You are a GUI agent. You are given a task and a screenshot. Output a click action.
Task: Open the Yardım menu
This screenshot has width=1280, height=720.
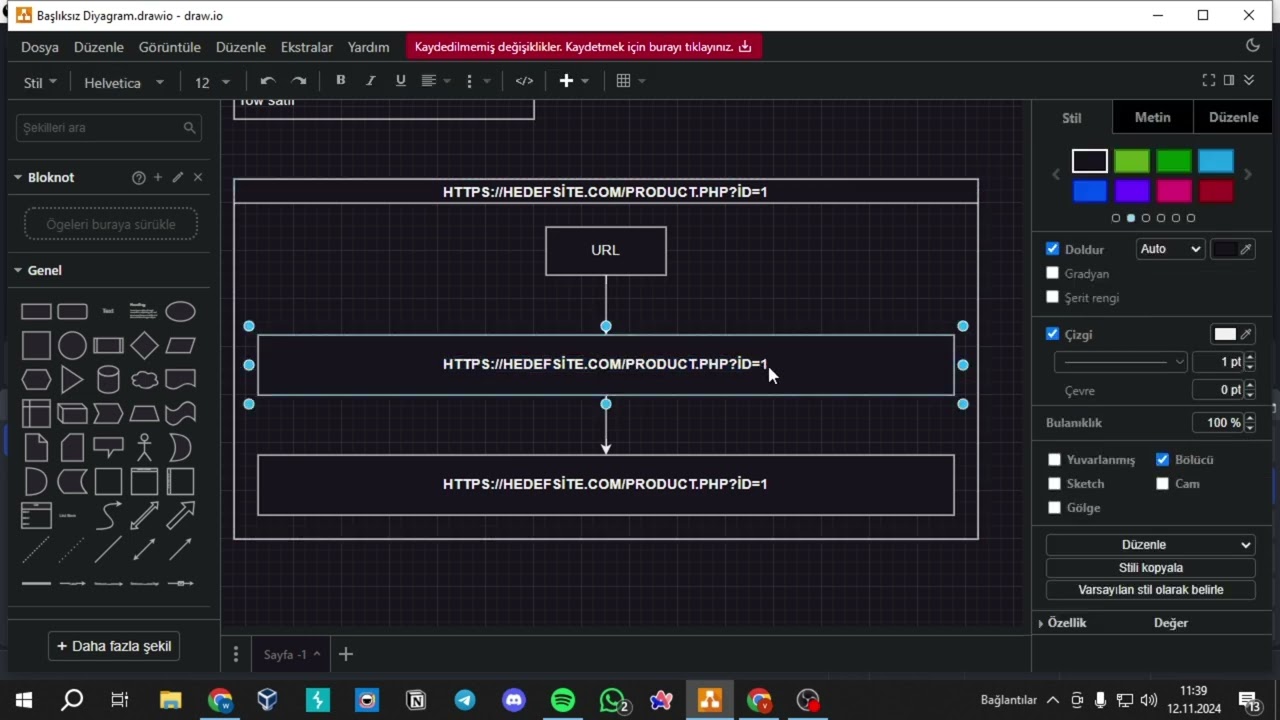pos(368,47)
